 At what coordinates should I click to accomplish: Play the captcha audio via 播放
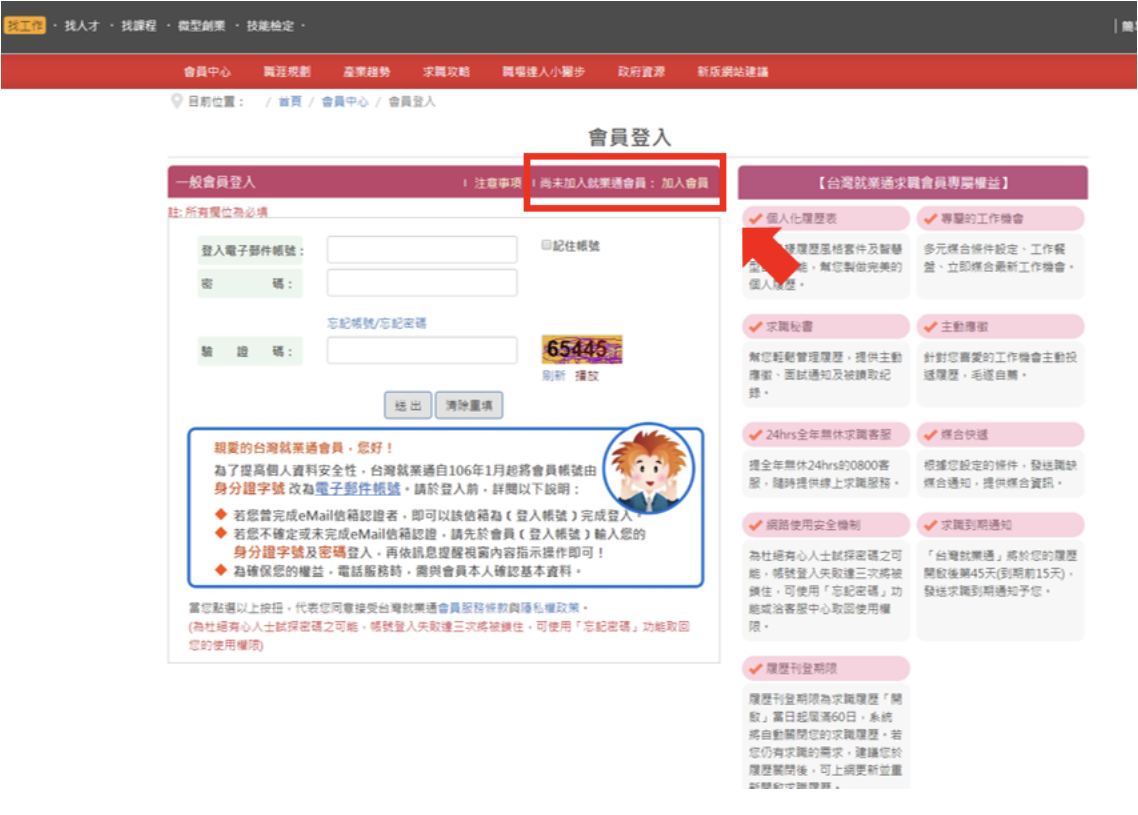(587, 376)
